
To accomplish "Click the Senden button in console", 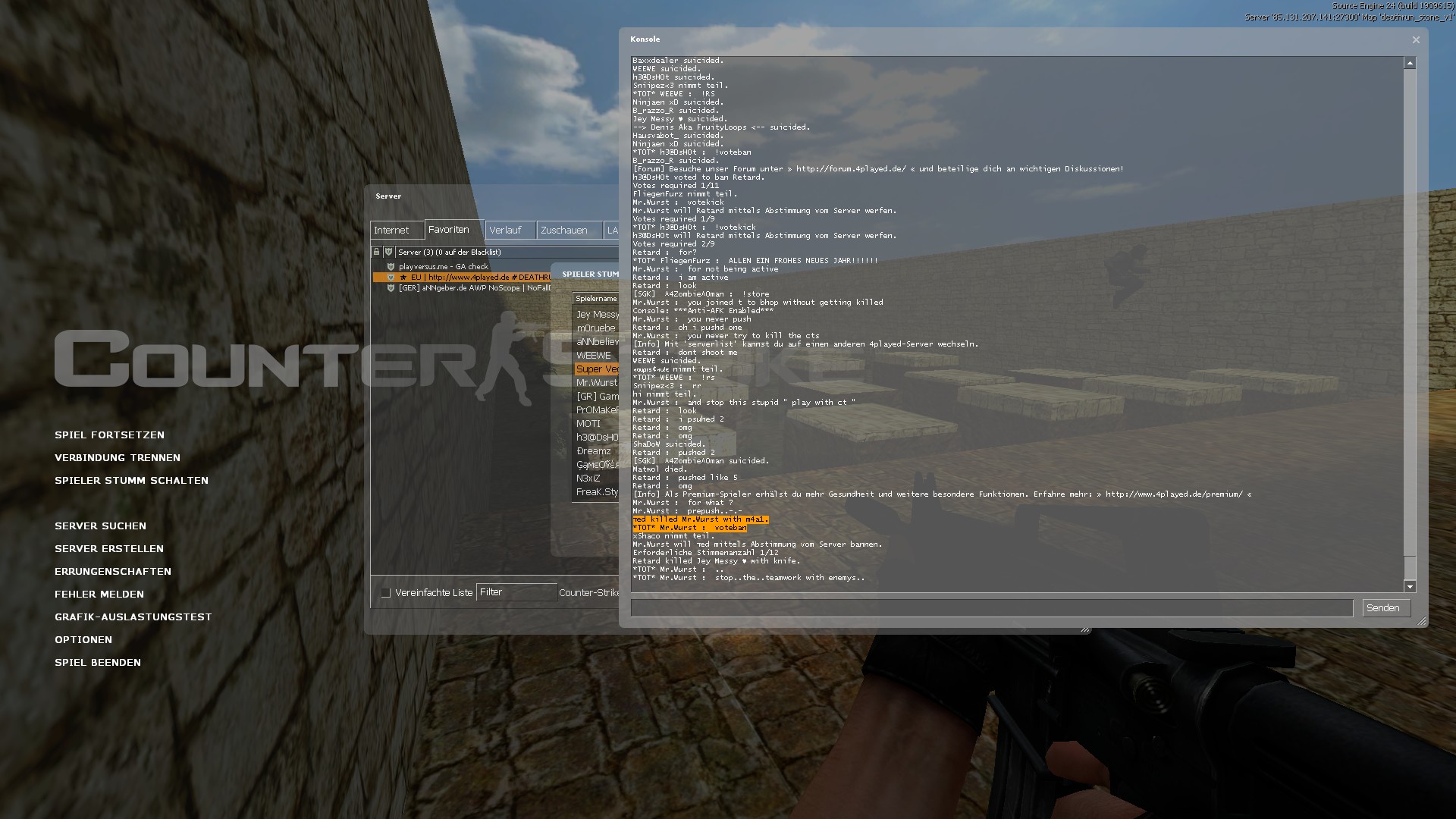I will [1386, 608].
